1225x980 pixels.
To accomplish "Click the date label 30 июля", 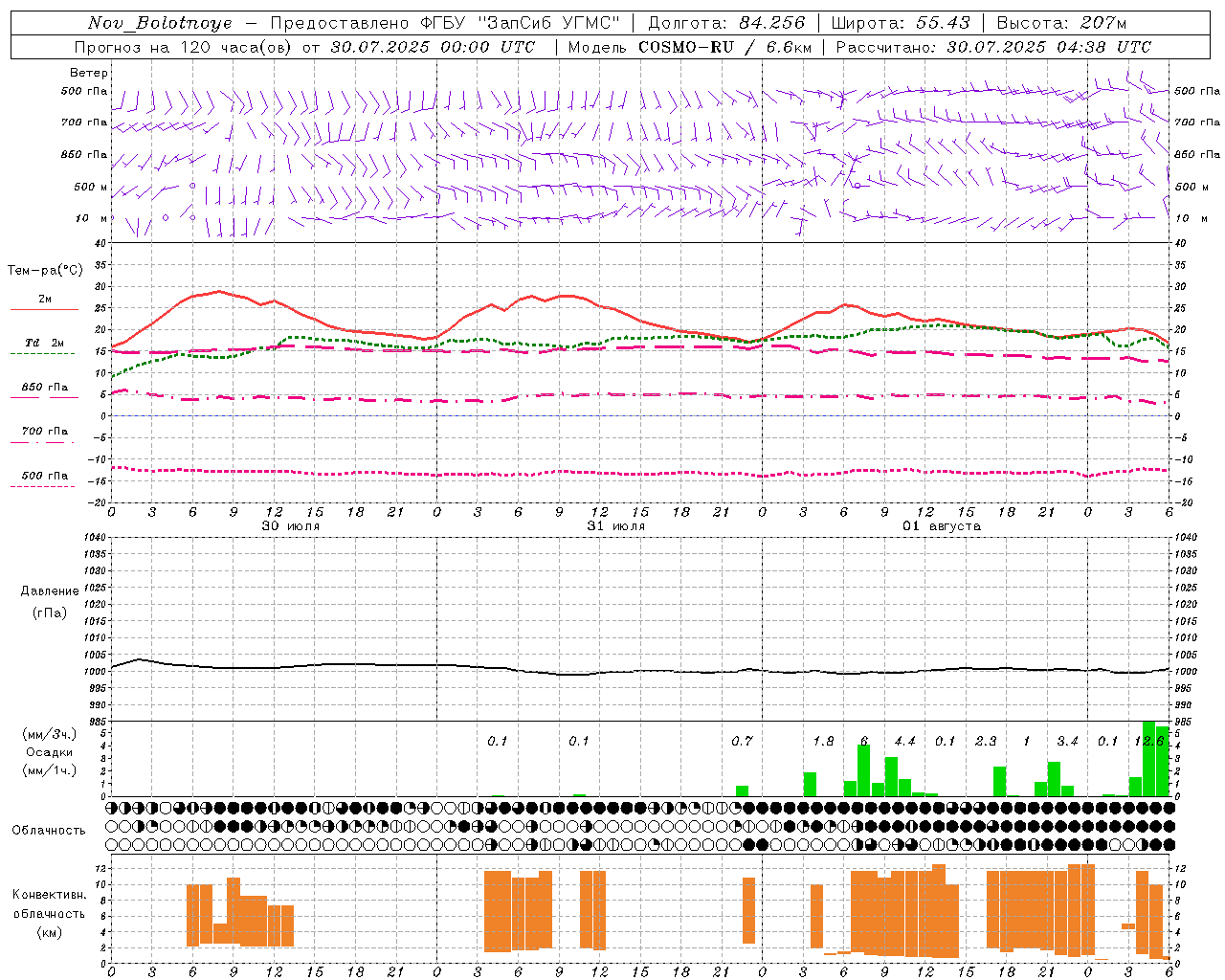I will click(291, 526).
